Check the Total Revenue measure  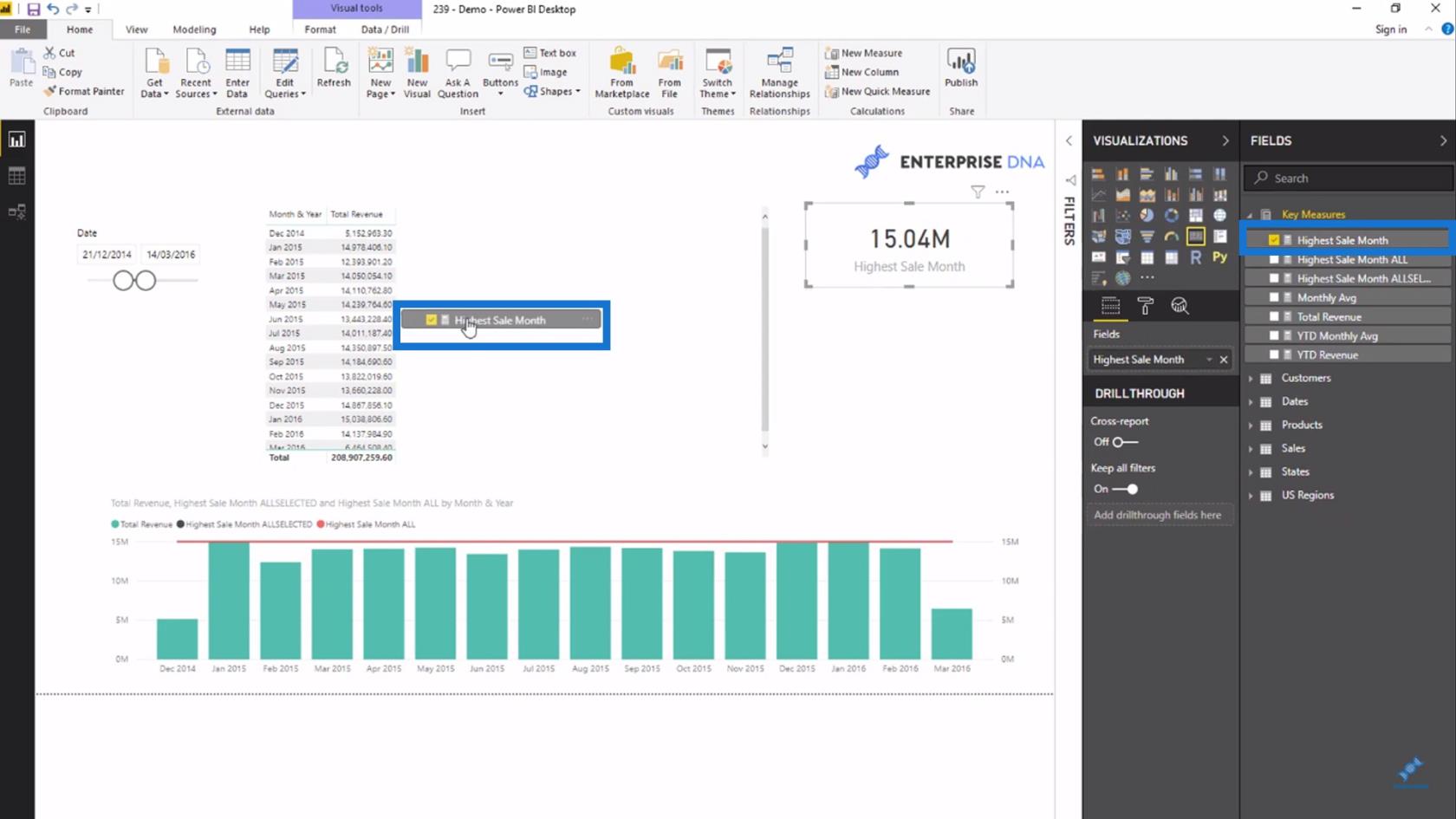coord(1274,316)
